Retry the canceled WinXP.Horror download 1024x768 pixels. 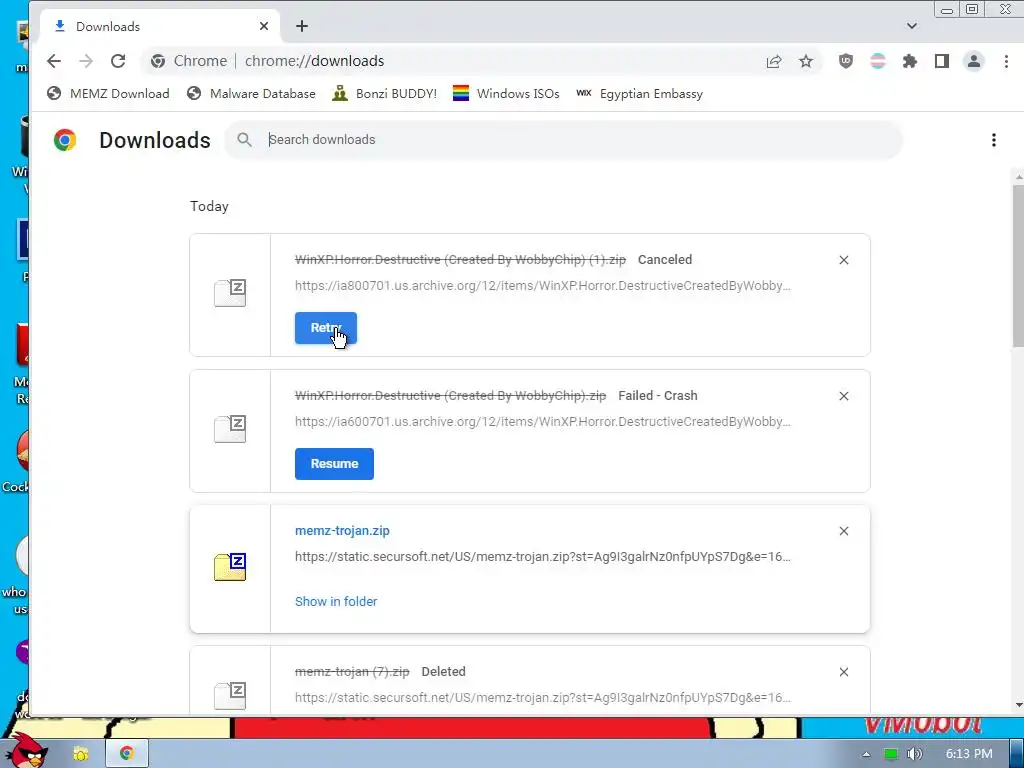(325, 328)
